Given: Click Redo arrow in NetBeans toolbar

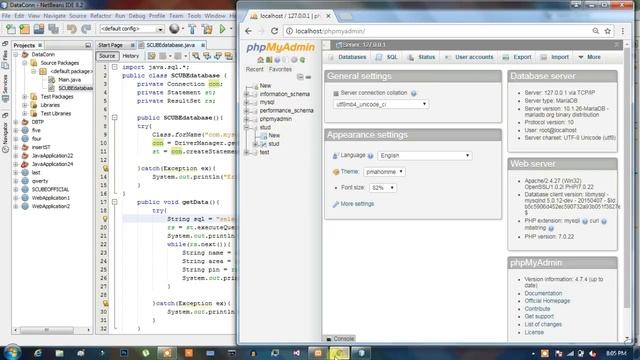Looking at the screenshot, I should tap(86, 29).
